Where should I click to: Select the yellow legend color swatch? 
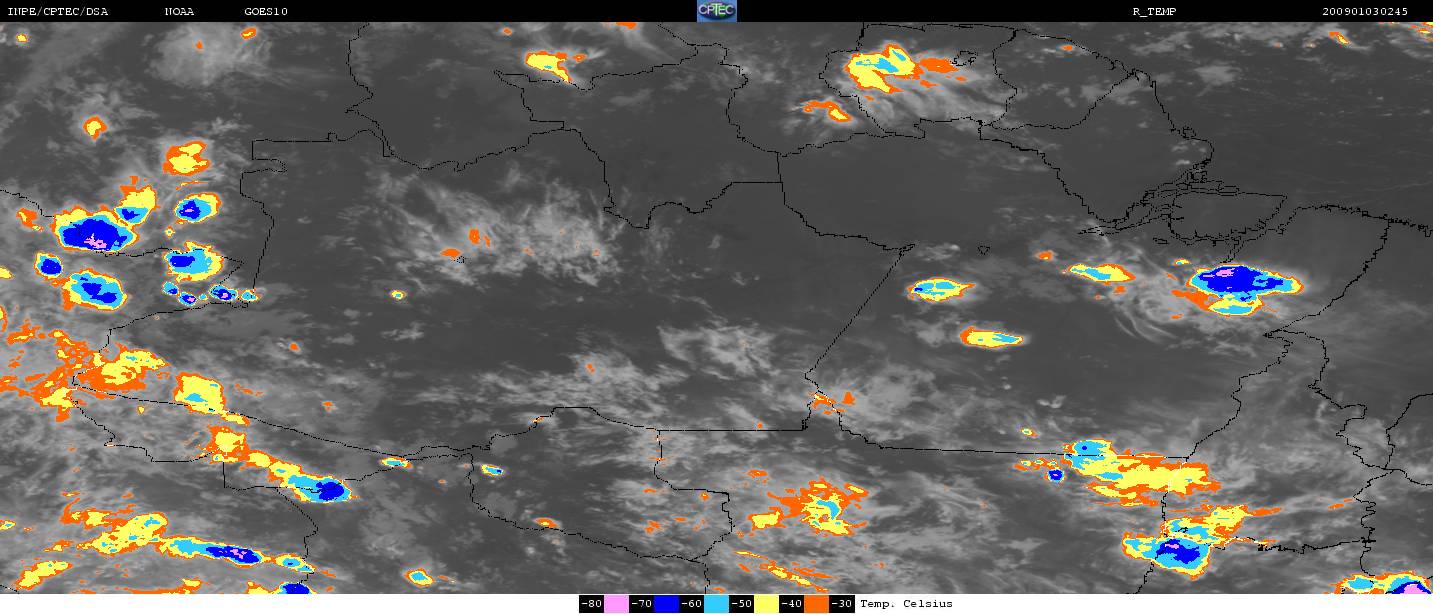pos(766,604)
